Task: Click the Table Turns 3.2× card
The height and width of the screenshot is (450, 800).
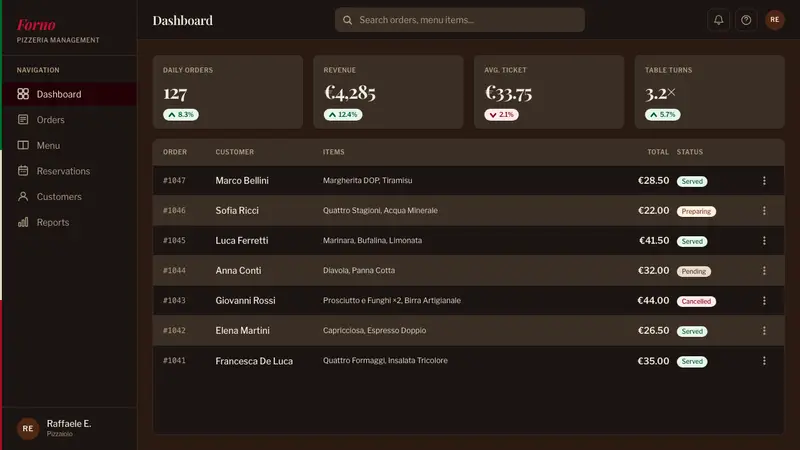Action: pos(709,92)
